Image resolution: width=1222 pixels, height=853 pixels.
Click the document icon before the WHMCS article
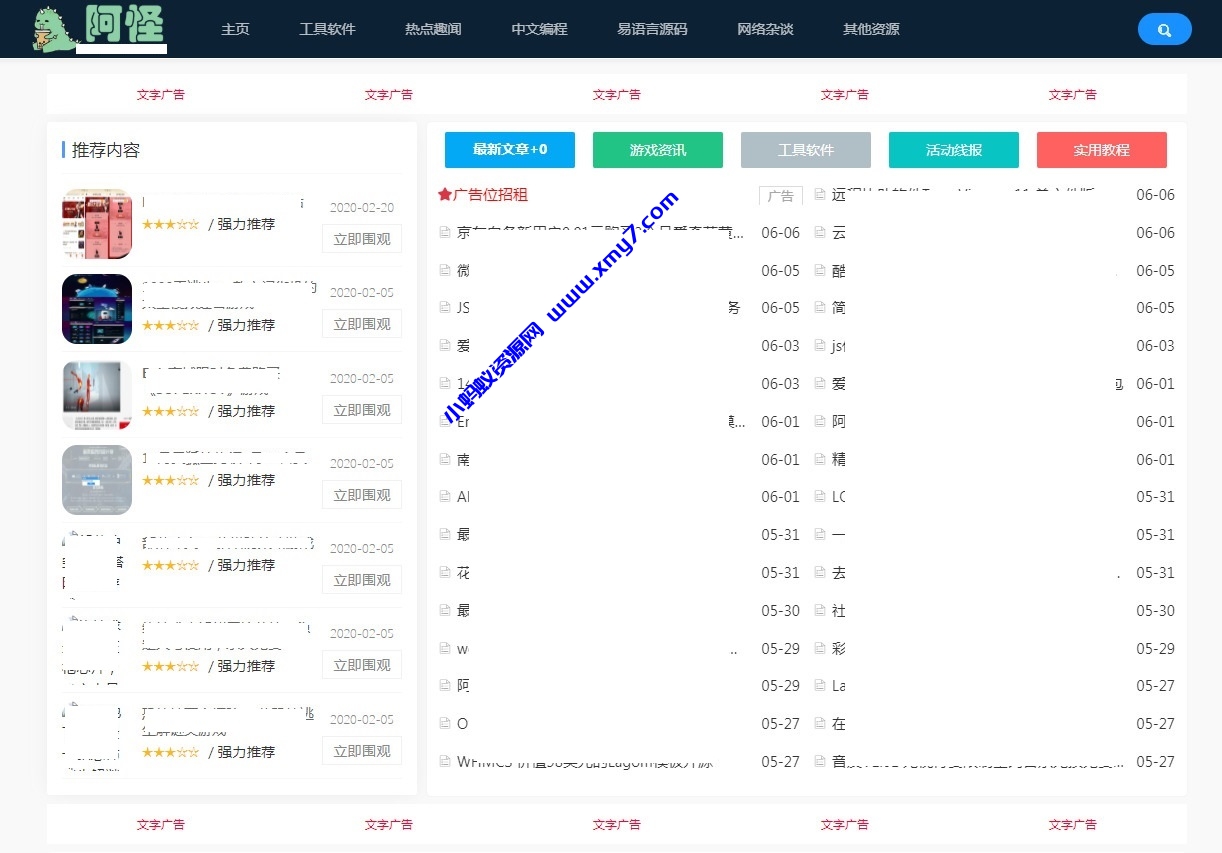443,761
